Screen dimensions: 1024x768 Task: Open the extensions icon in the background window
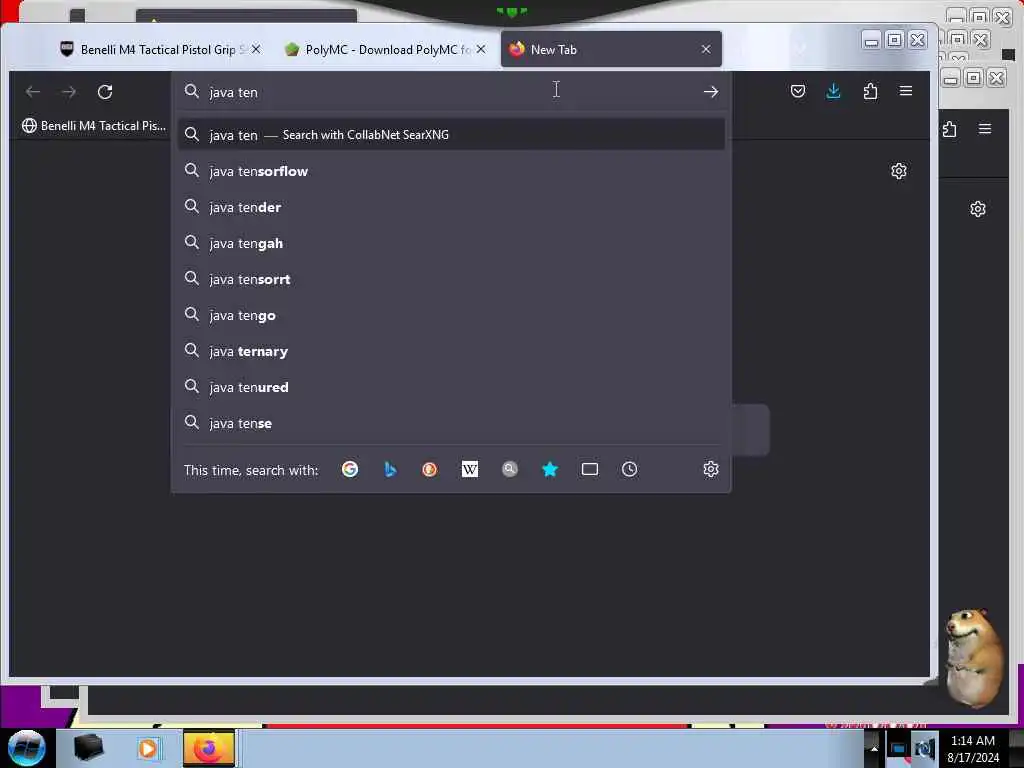950,129
